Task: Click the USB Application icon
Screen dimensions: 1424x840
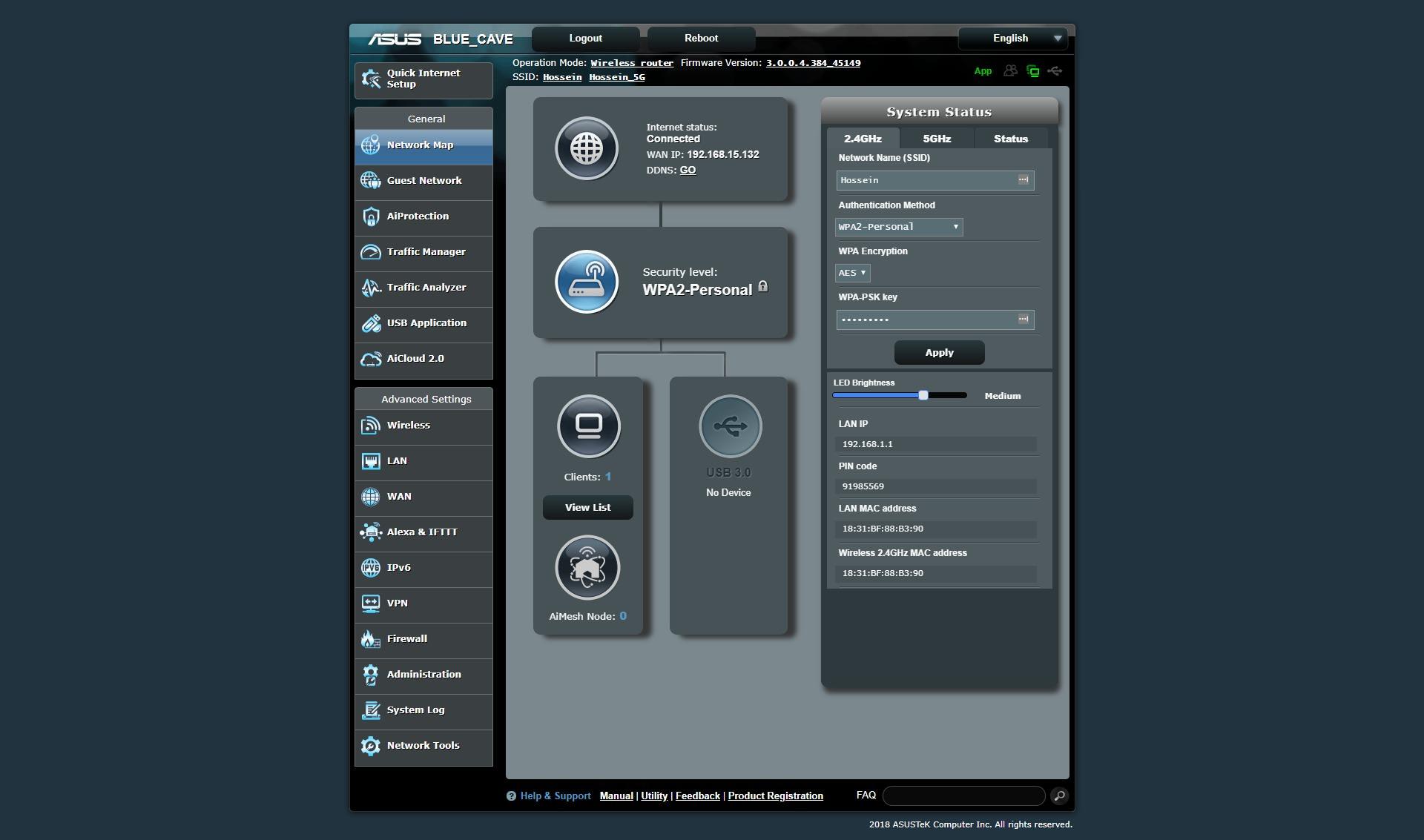Action: click(x=371, y=323)
